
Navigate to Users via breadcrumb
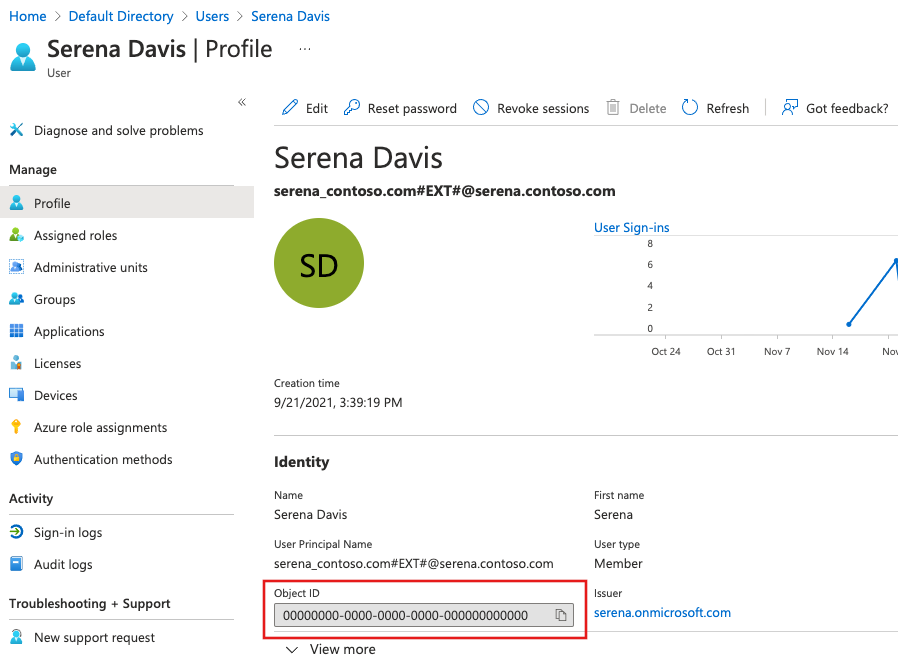[x=212, y=16]
